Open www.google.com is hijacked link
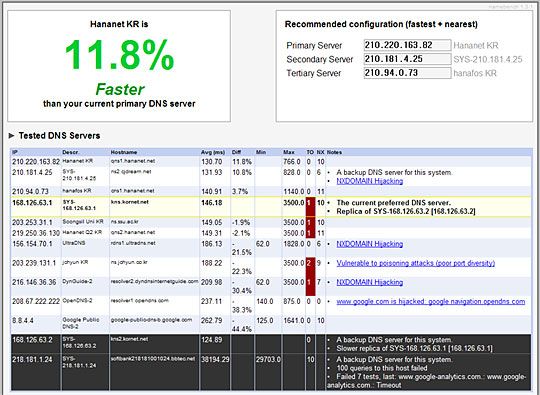 (431, 302)
